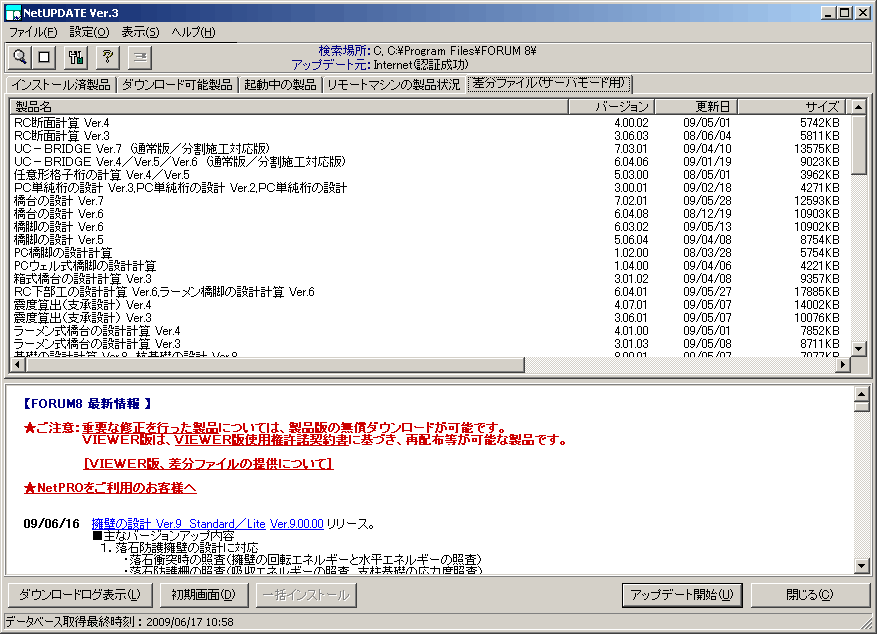Open the ヘルプ(H) menu

pos(194,32)
